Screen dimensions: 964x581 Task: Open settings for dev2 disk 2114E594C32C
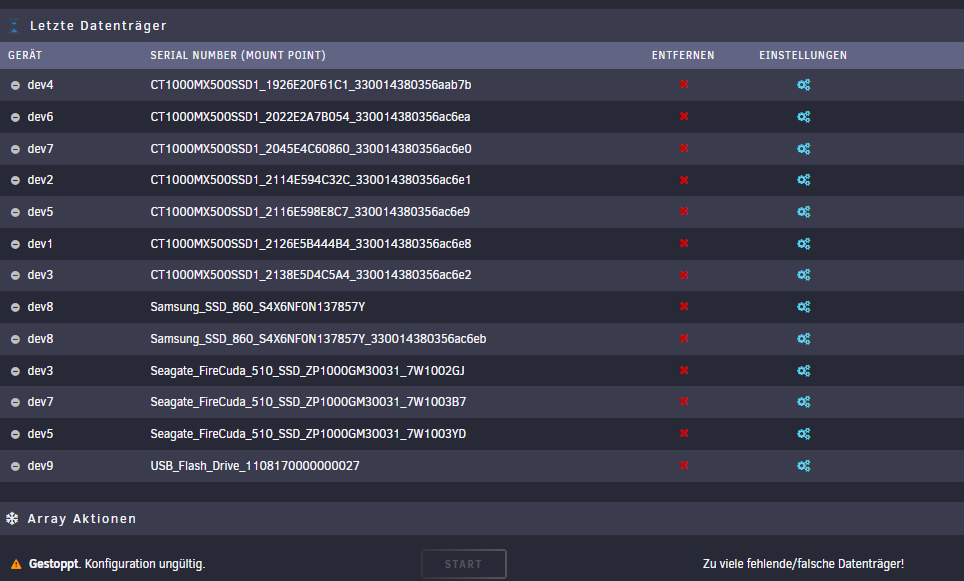[804, 180]
